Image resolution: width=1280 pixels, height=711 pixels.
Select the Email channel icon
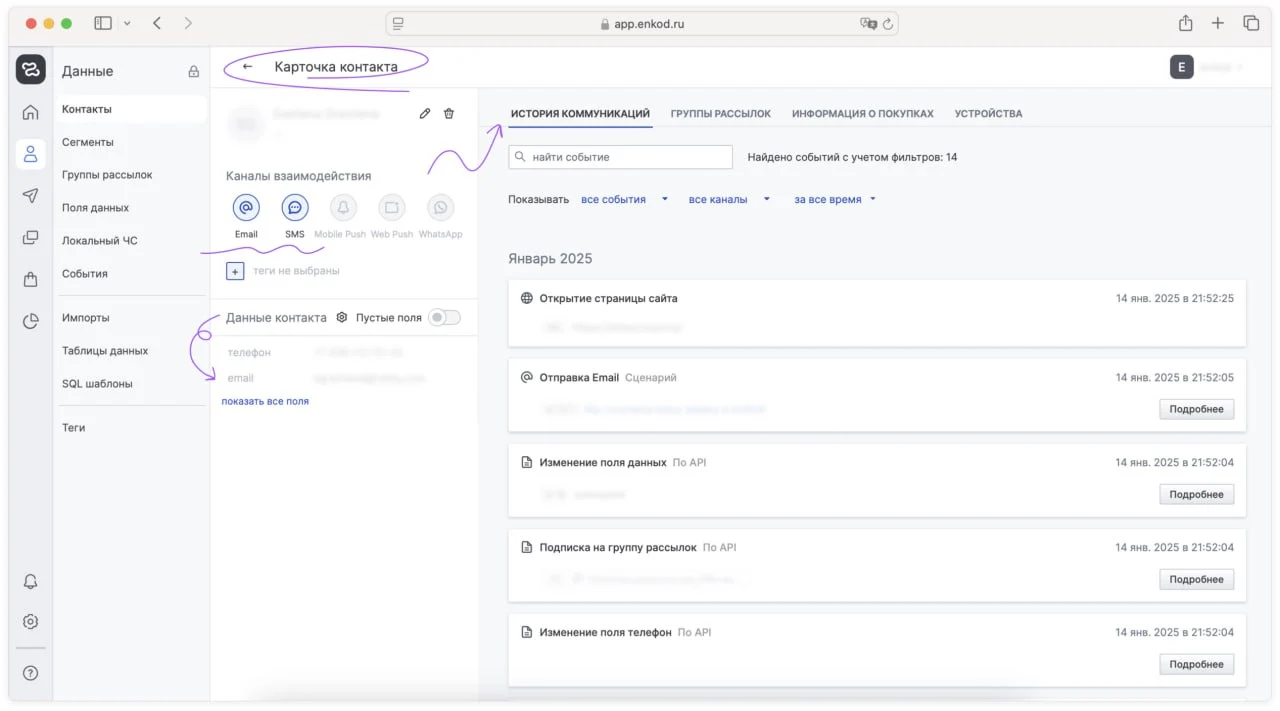coord(246,208)
